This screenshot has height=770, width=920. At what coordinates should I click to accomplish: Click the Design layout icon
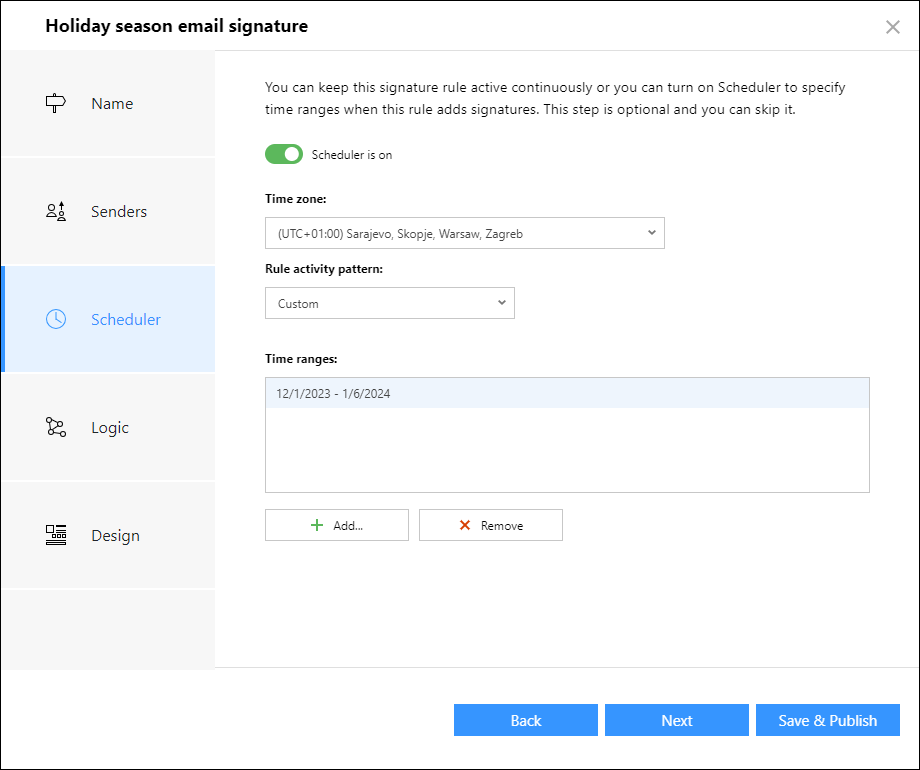[x=56, y=535]
